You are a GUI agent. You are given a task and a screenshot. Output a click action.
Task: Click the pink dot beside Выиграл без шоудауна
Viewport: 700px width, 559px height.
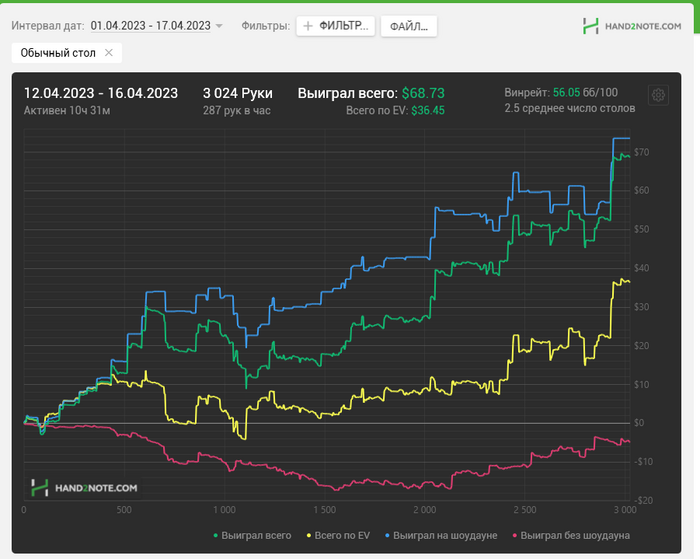(x=515, y=535)
